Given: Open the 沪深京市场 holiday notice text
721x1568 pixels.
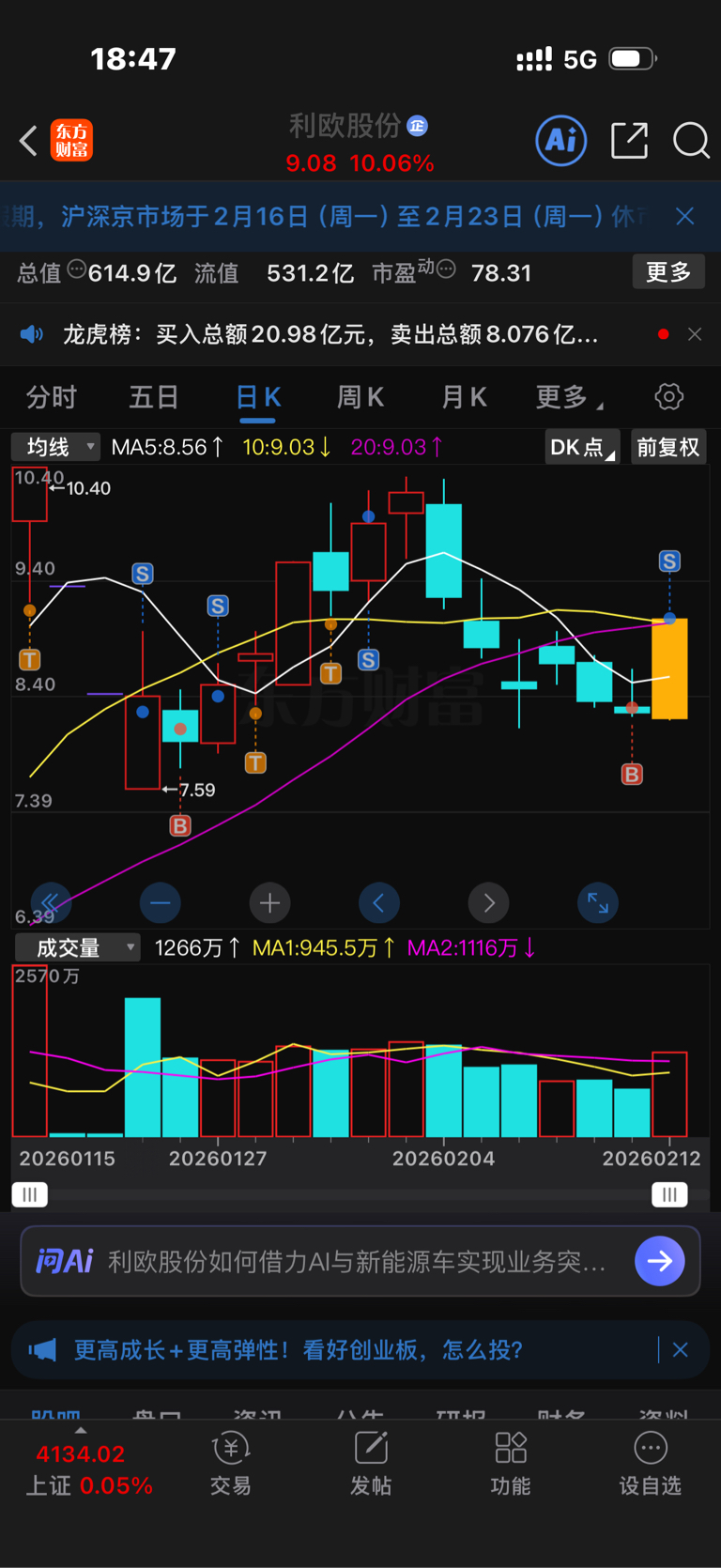Looking at the screenshot, I should click(324, 217).
